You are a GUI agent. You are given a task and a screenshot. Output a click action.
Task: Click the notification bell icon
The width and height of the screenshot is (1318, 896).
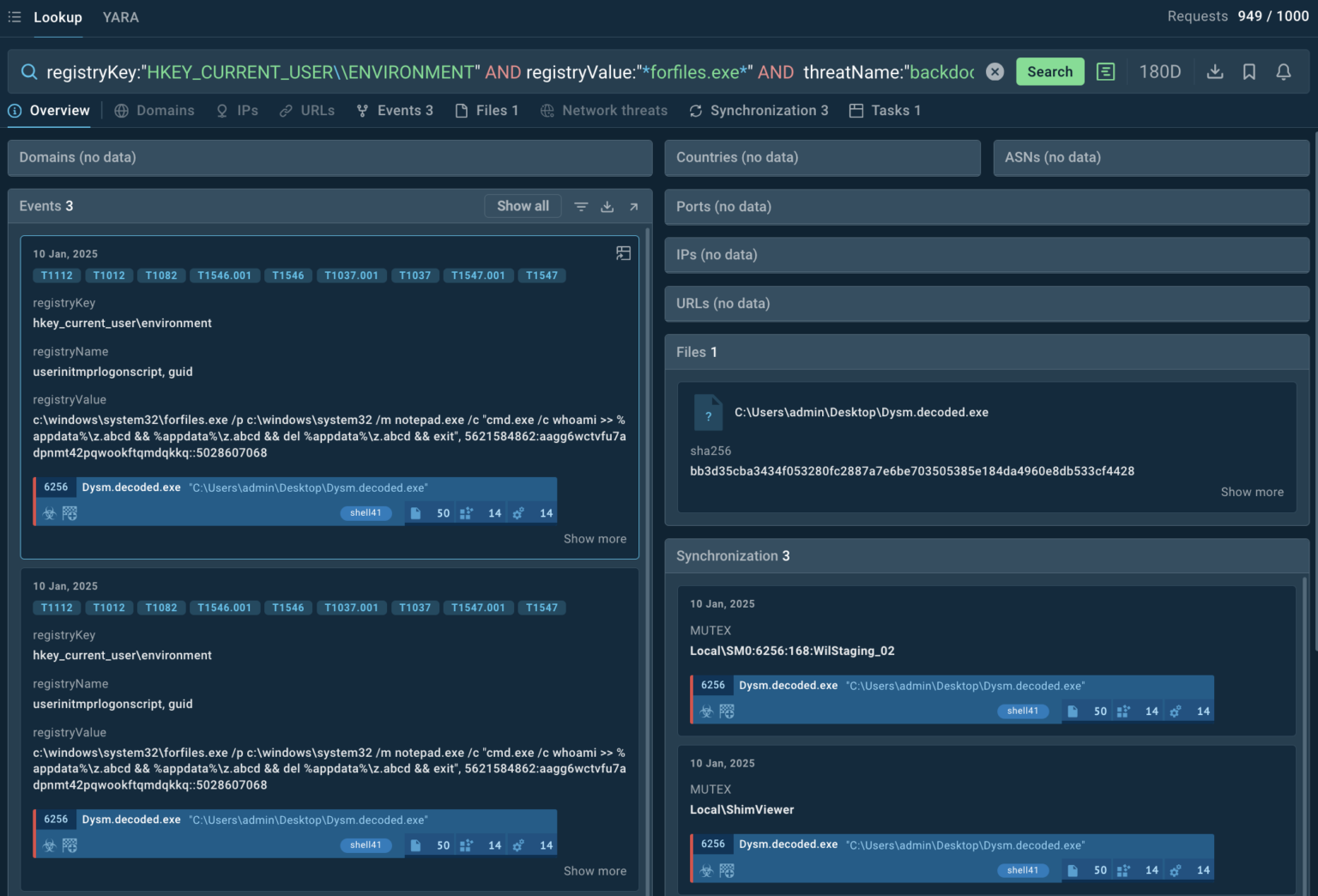click(1284, 72)
